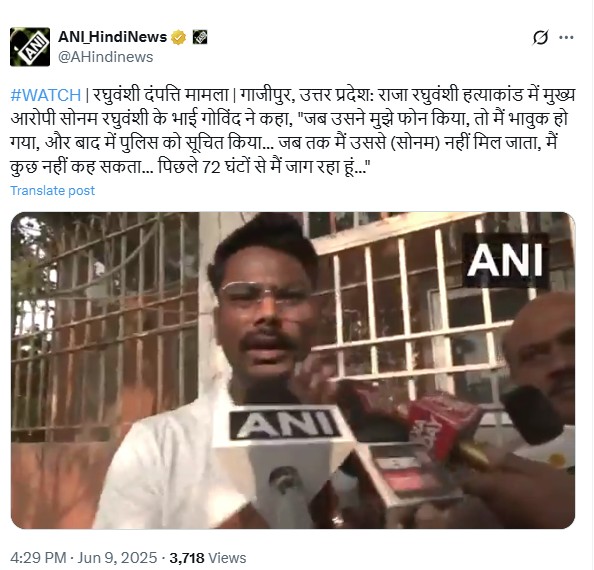This screenshot has width=594, height=570.
Task: Click the small ANI affiliate badge beside the checkmark
Action: tap(200, 37)
